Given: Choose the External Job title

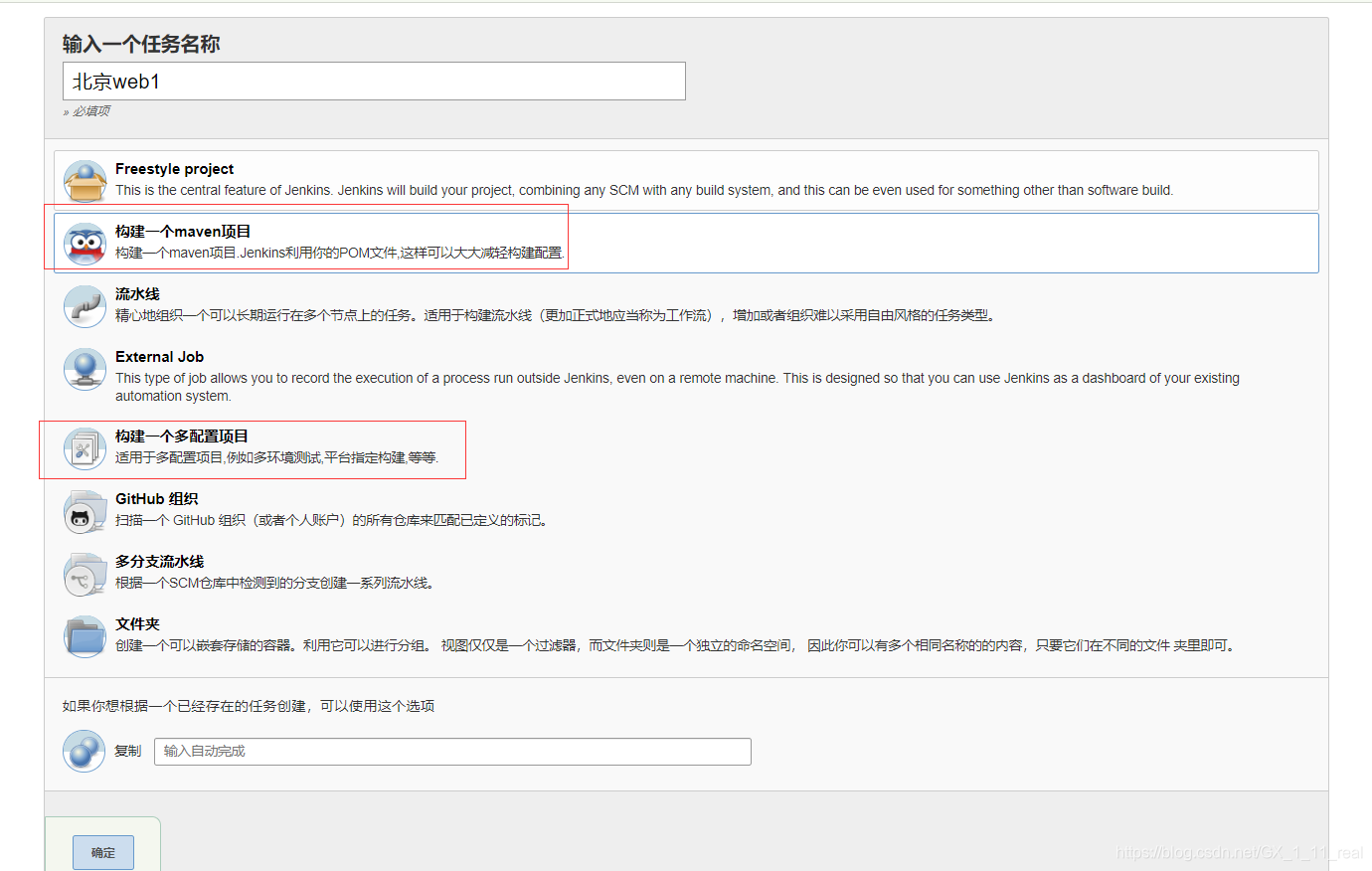Looking at the screenshot, I should [159, 357].
